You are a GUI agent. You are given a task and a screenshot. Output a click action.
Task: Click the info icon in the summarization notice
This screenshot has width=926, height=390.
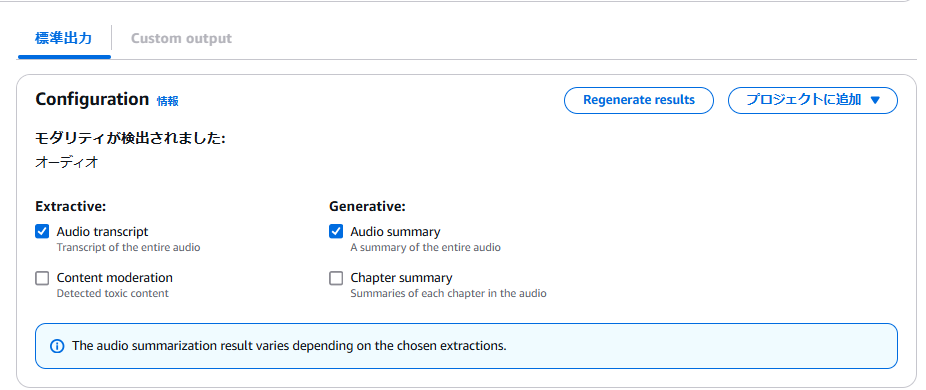(x=57, y=346)
